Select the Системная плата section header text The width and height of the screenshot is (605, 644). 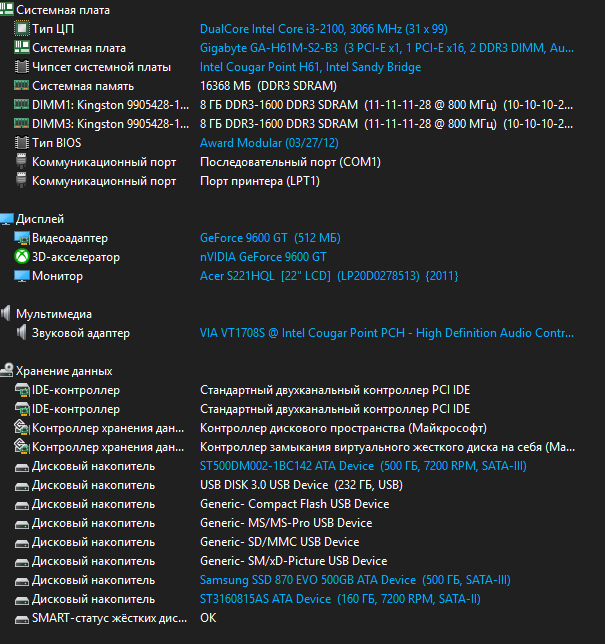[x=63, y=10]
